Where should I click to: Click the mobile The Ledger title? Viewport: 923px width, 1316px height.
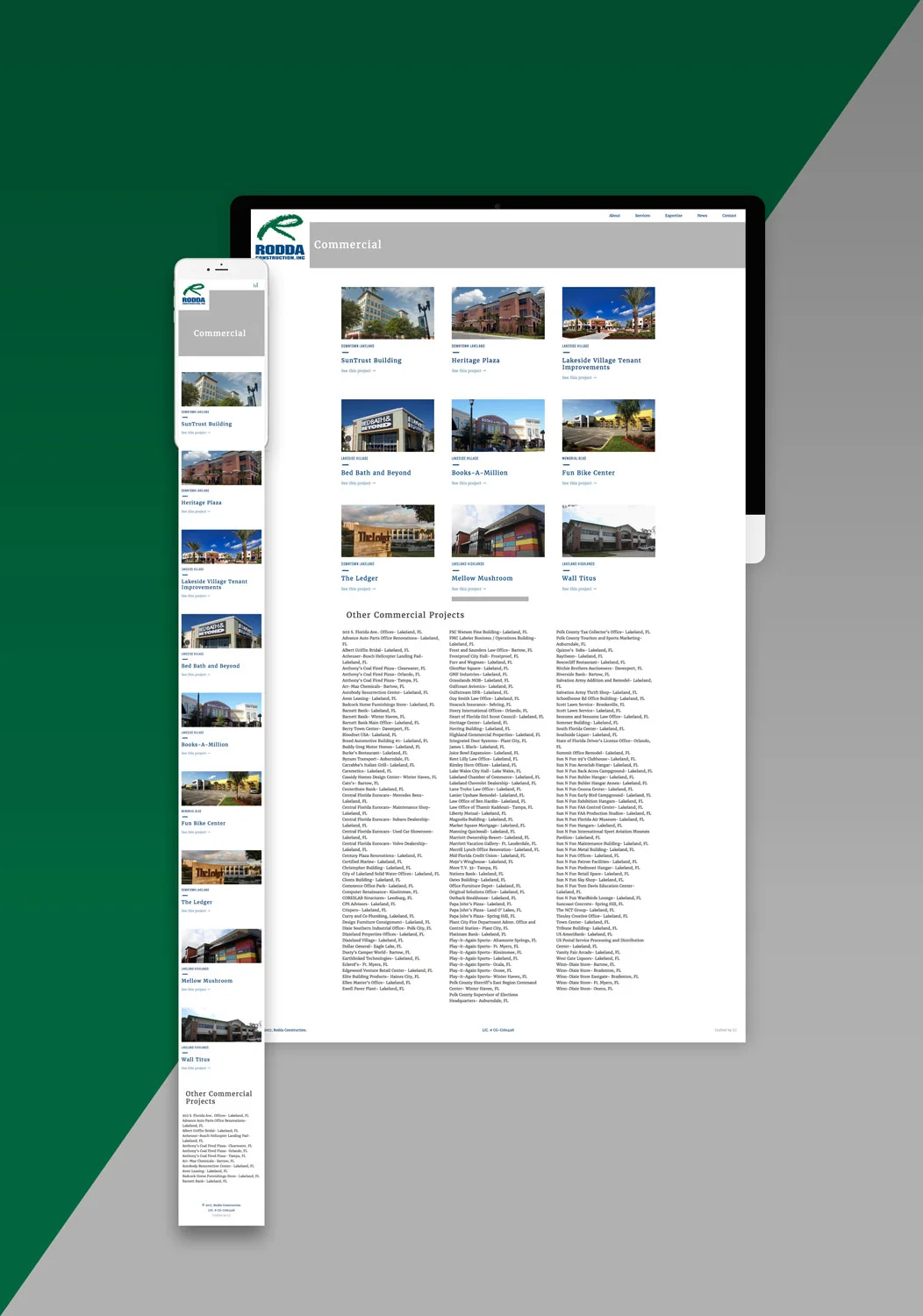click(x=197, y=902)
